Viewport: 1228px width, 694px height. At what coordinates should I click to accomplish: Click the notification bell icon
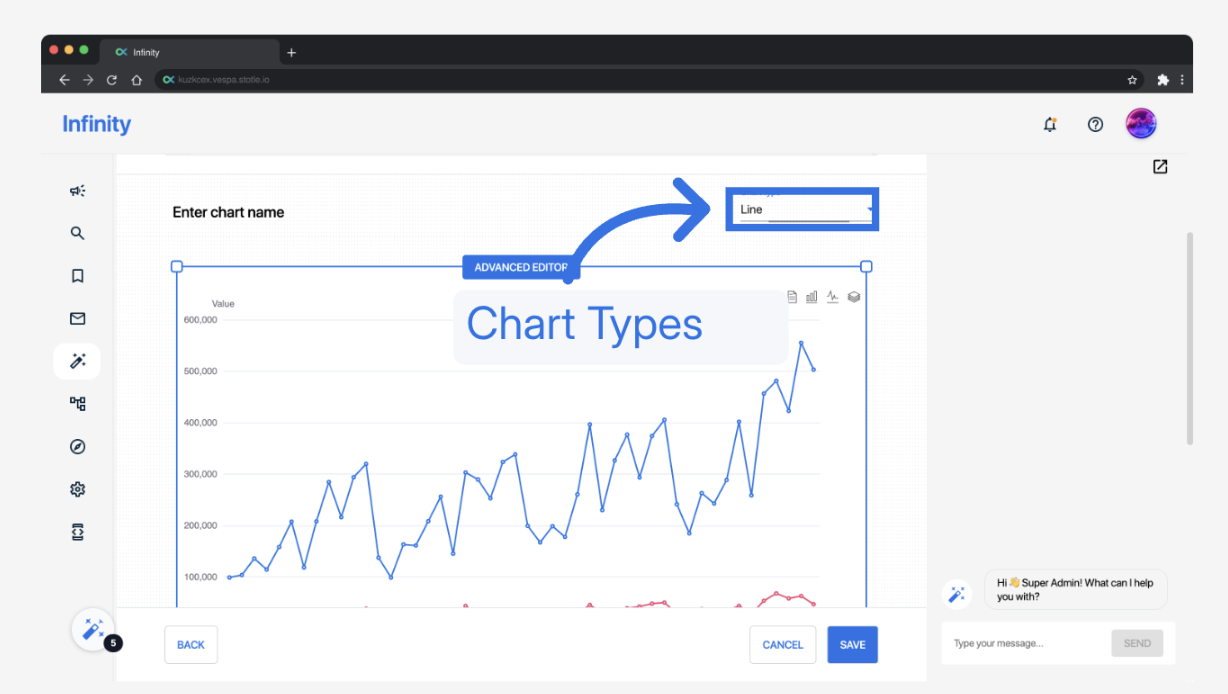(x=1050, y=125)
